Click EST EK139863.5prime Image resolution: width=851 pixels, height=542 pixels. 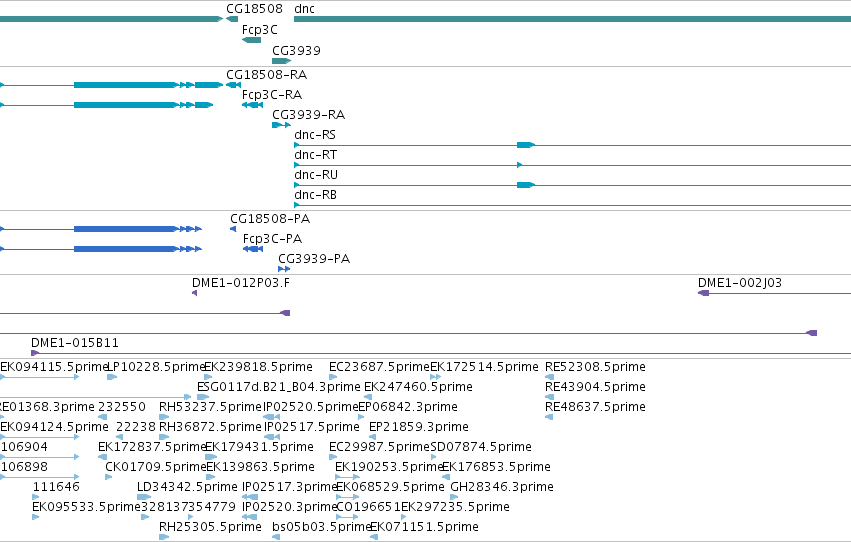[261, 467]
